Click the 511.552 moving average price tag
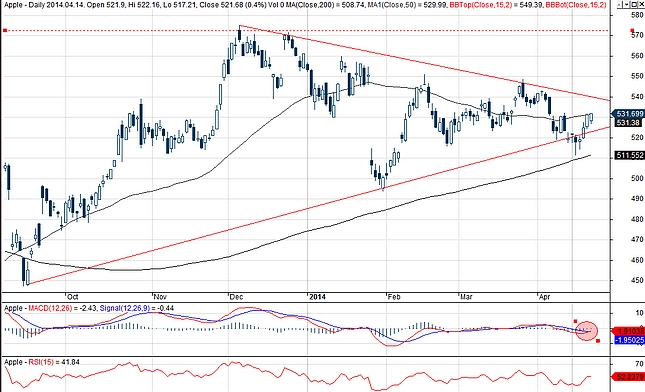Viewport: 645px width, 392px height. [629, 155]
